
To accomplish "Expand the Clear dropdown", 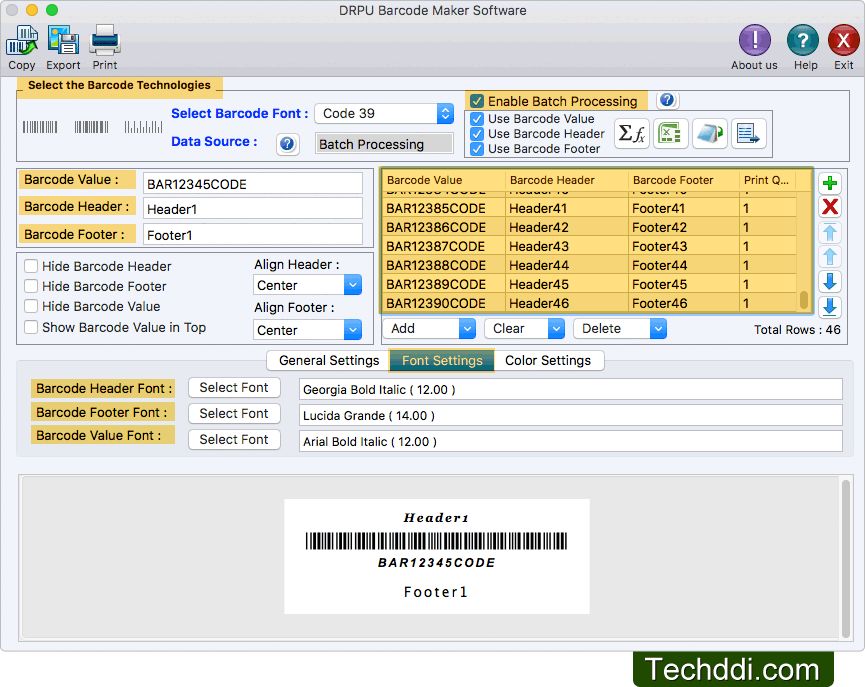I will click(524, 328).
